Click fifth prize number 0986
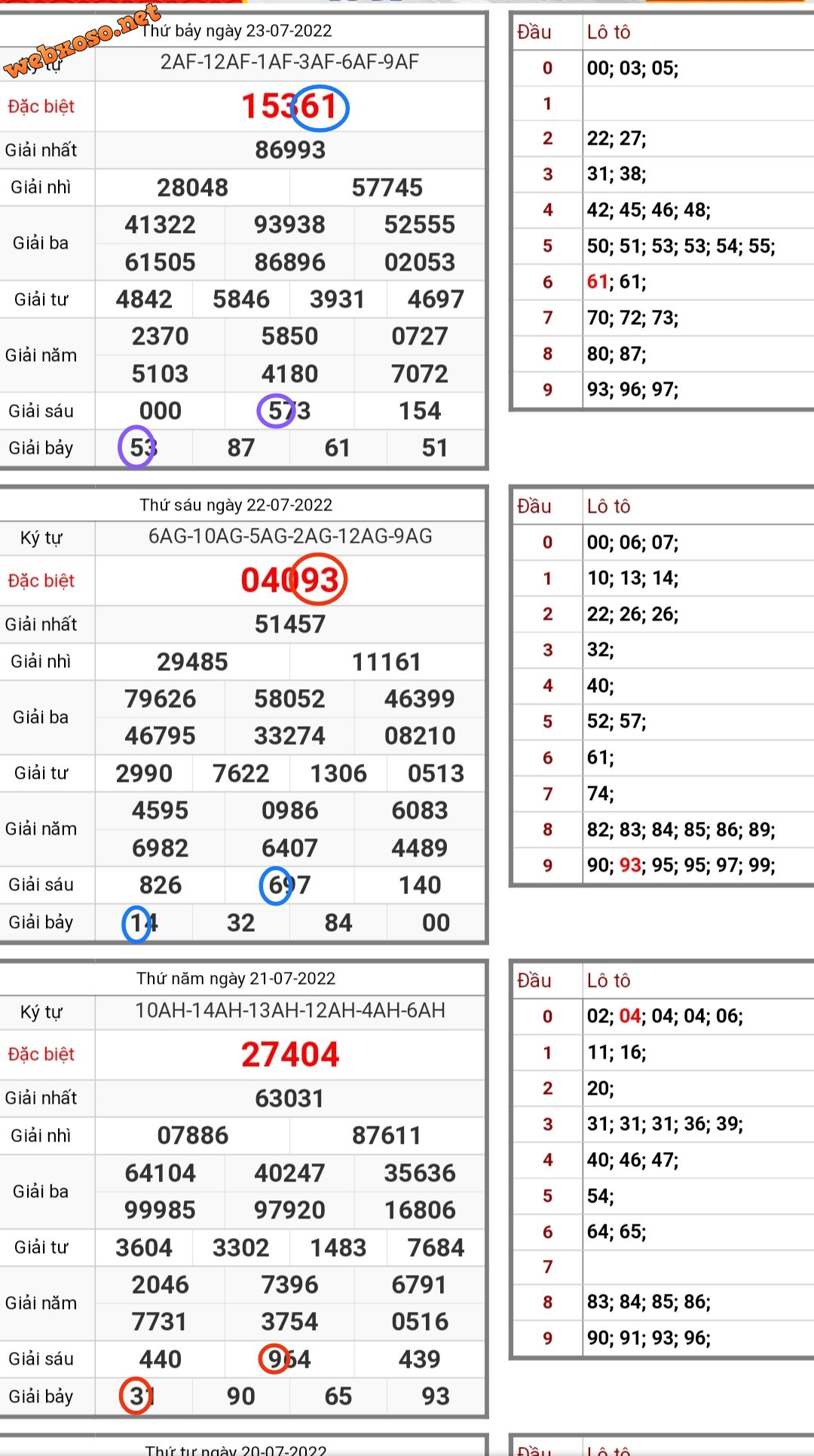 [289, 811]
